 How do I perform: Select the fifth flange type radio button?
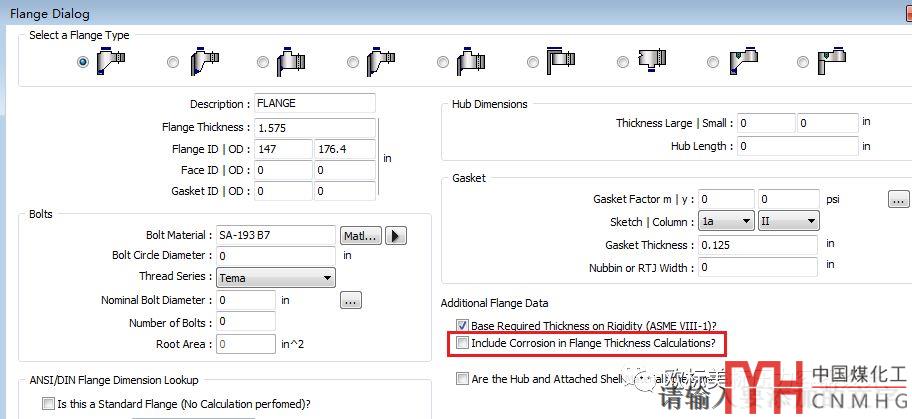tap(443, 62)
